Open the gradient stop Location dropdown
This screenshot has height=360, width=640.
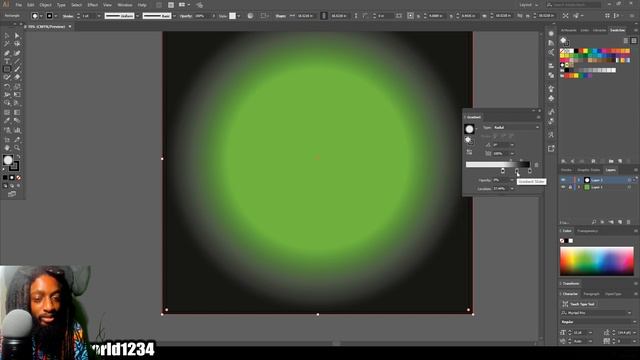click(512, 189)
